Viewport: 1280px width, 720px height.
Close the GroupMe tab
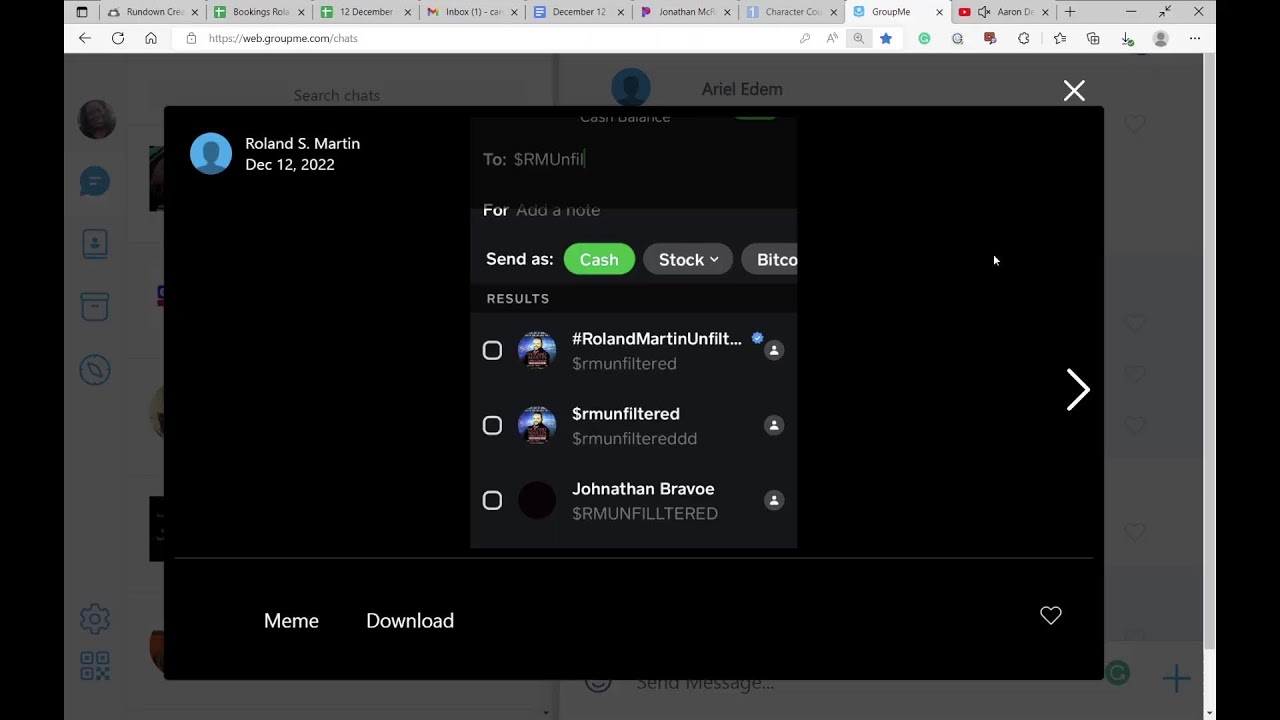939,12
